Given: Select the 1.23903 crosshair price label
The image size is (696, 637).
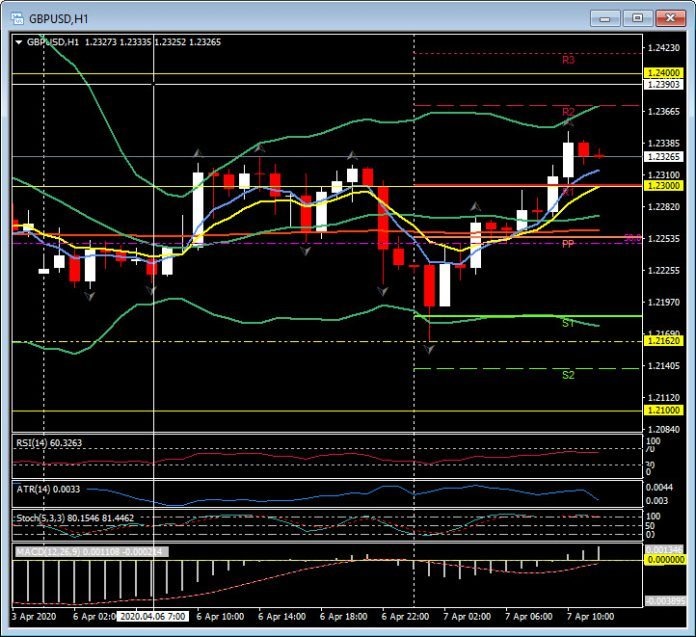Looking at the screenshot, I should click(663, 84).
